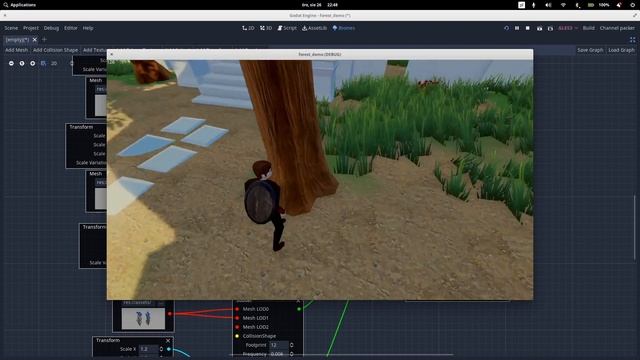
Task: Toggle distraction-free mode icon
Action: [x=632, y=40]
